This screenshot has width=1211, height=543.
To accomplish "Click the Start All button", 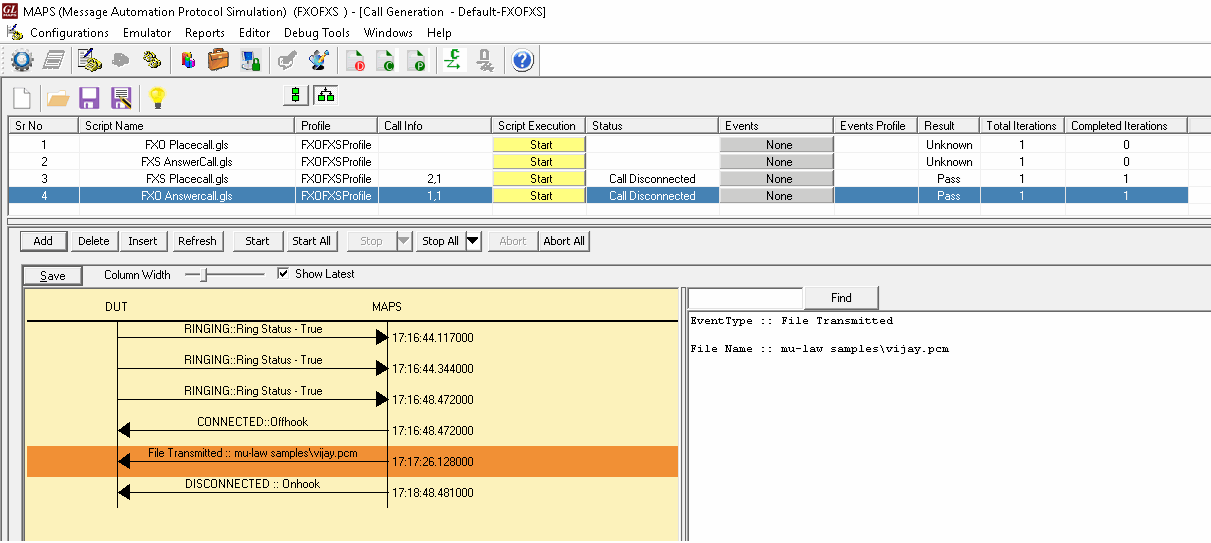I will [312, 241].
